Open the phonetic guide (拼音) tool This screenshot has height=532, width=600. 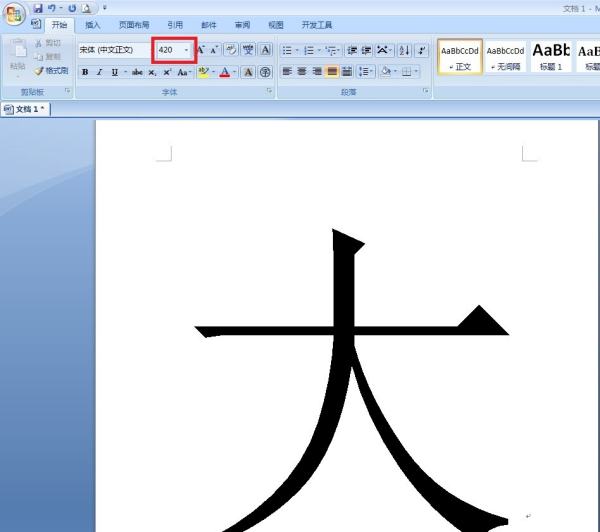(x=248, y=50)
